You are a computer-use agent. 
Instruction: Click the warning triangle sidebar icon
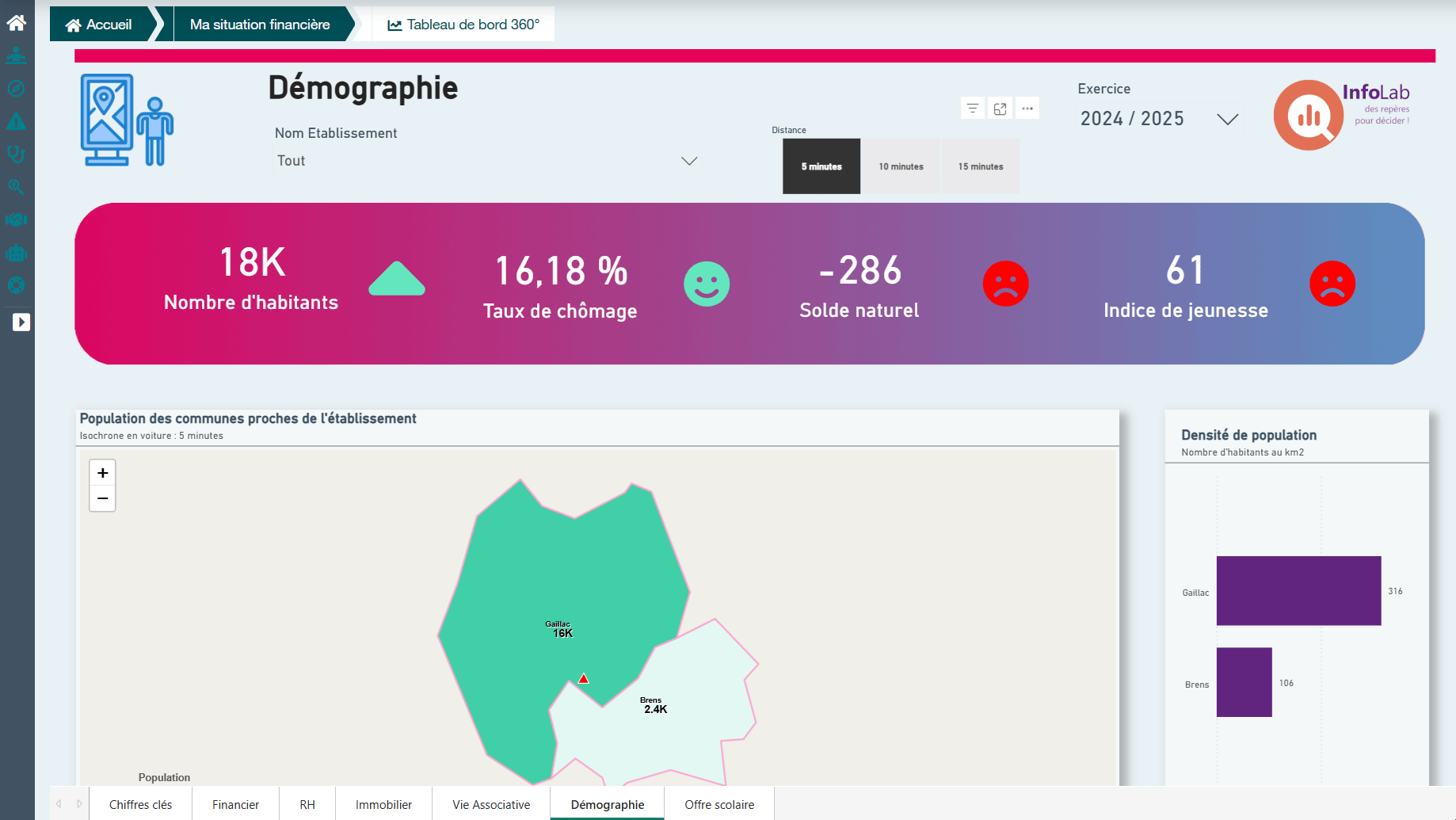(16, 122)
